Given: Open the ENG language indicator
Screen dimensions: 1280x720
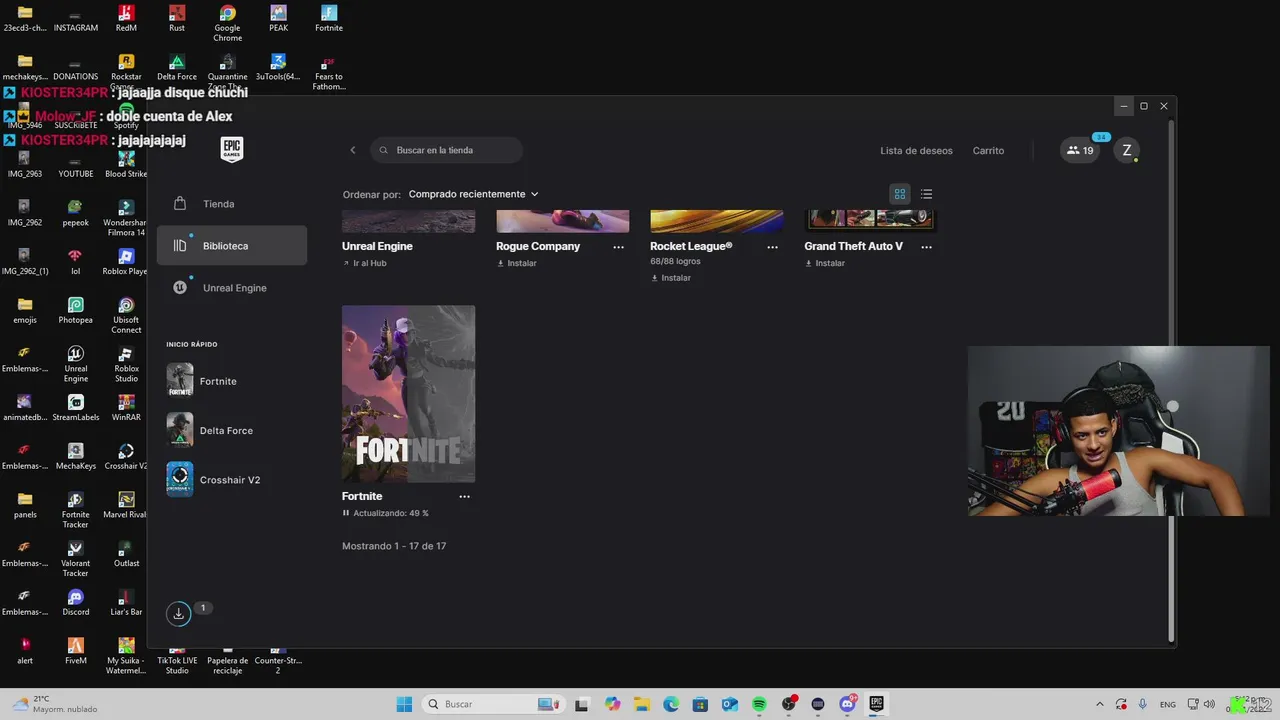Looking at the screenshot, I should 1167,704.
